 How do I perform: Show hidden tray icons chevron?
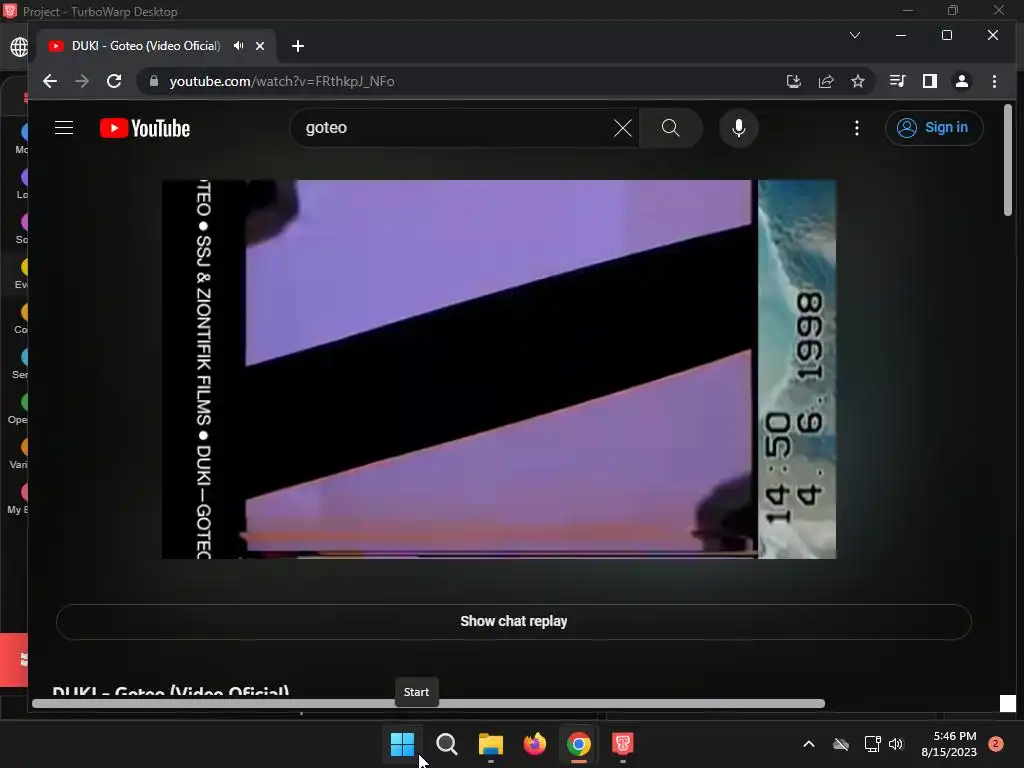tap(808, 744)
